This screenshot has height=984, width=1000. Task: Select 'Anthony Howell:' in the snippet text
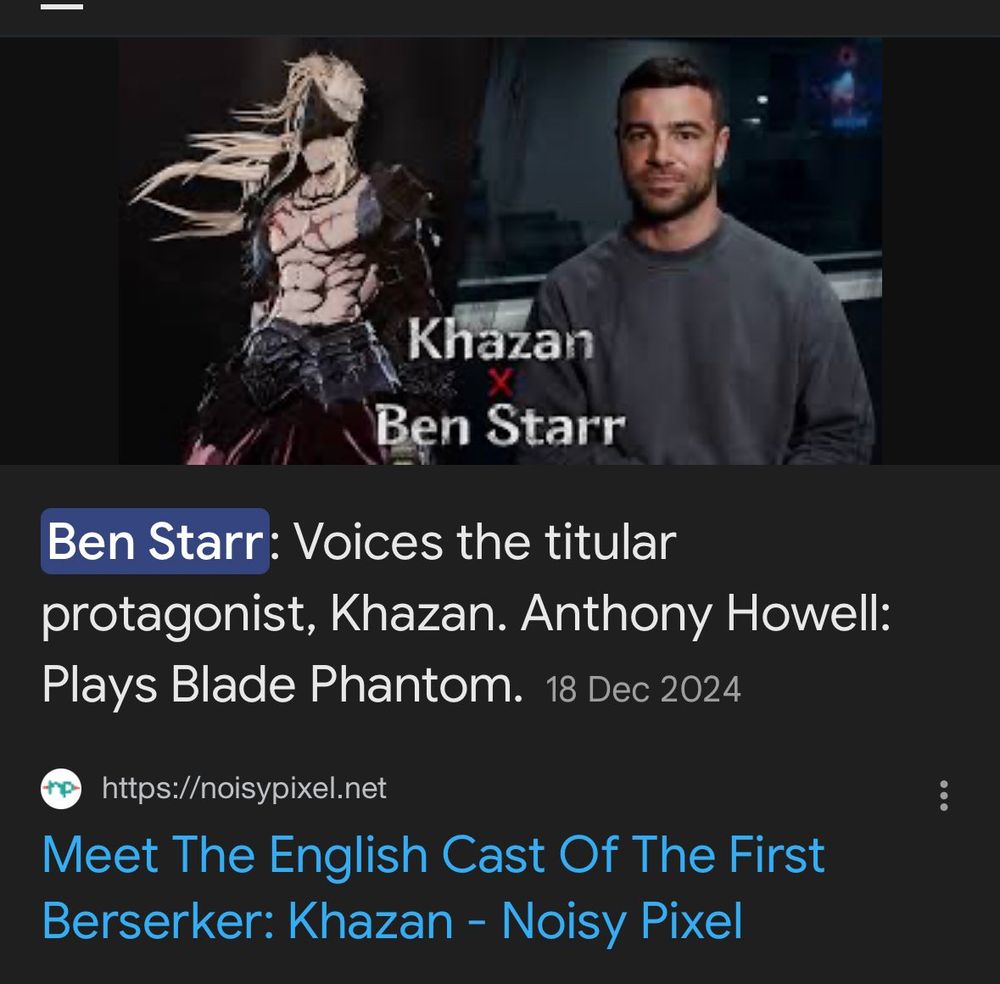pyautogui.click(x=705, y=613)
